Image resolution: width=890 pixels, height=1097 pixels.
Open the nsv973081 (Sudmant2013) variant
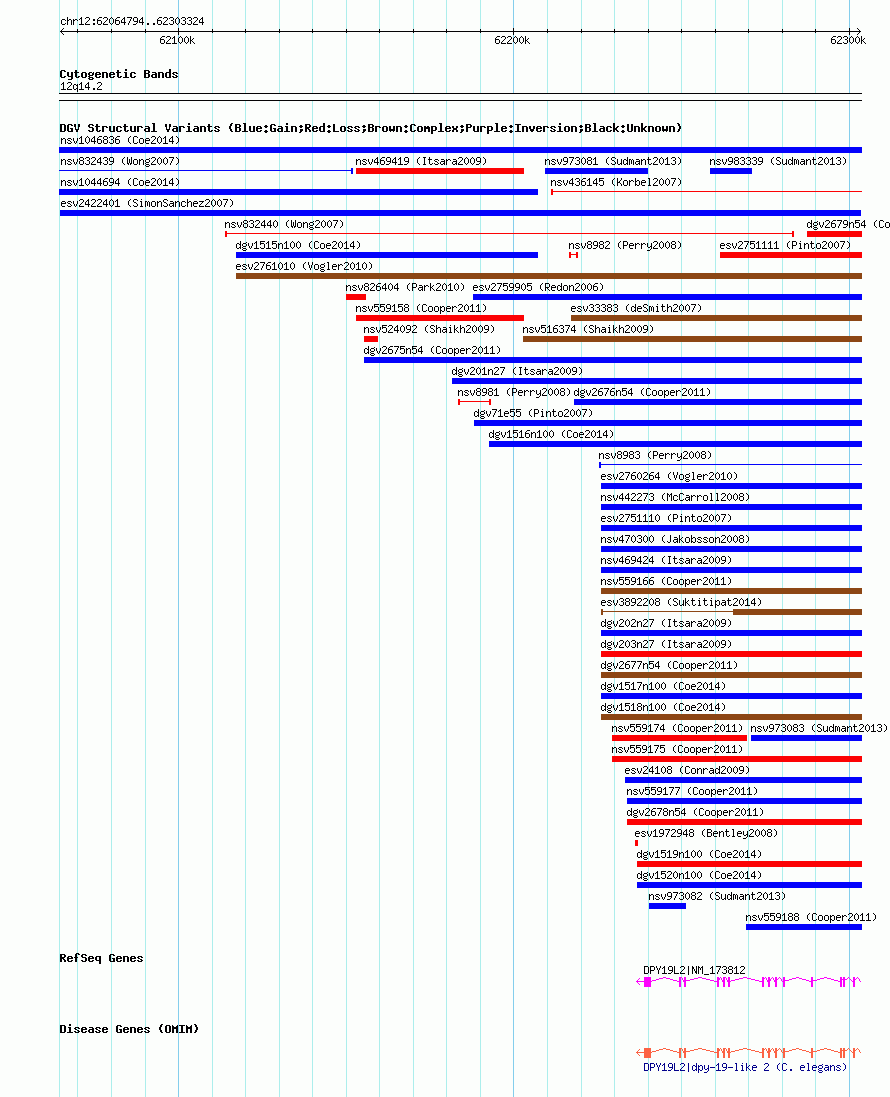pyautogui.click(x=613, y=161)
